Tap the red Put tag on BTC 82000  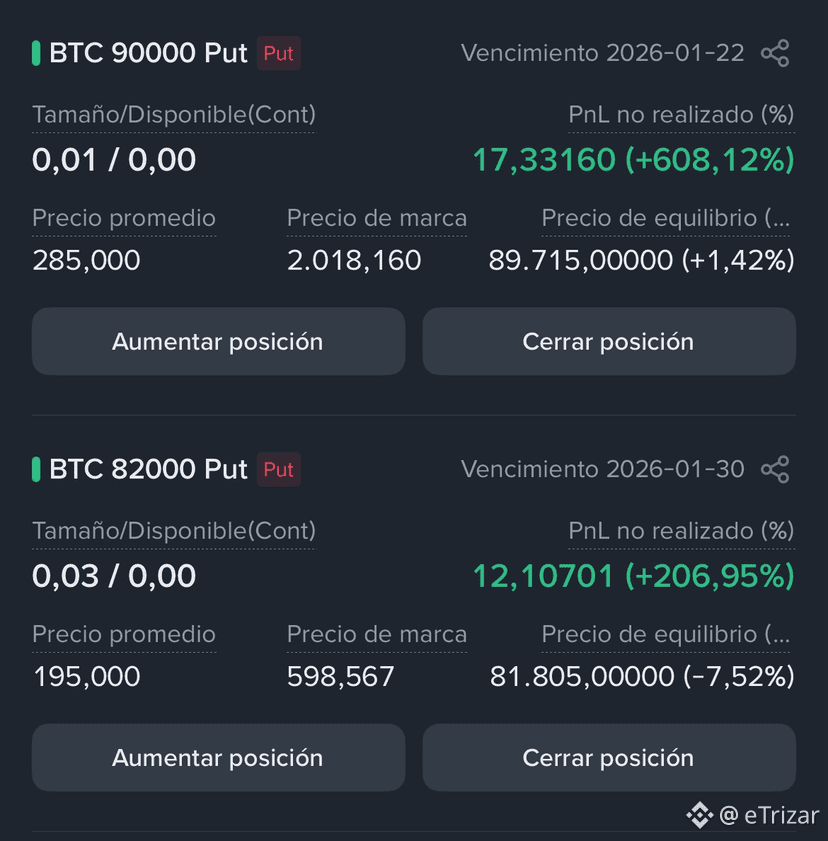pos(278,469)
